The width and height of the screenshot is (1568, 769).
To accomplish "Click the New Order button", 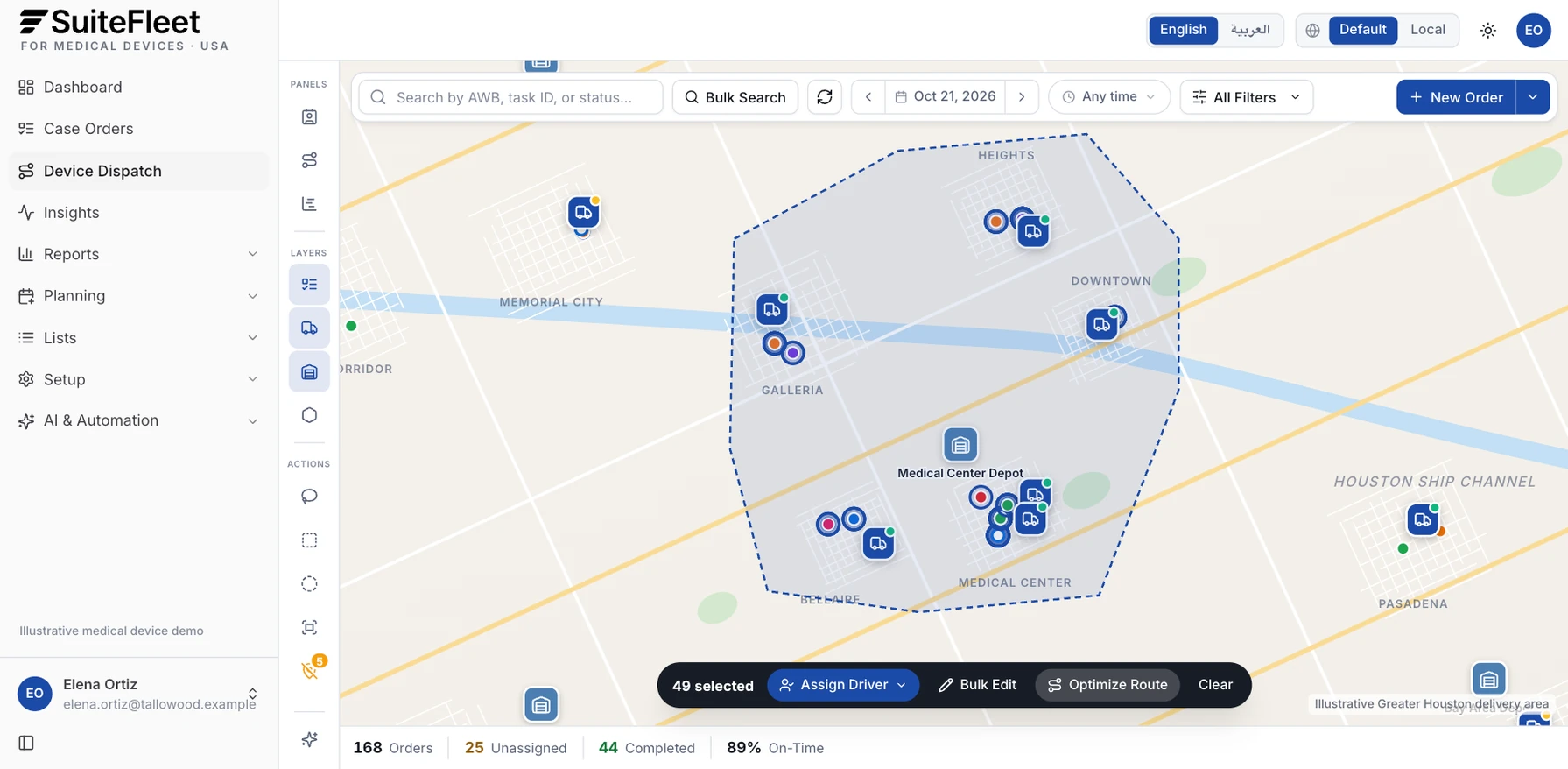I will coord(1456,97).
